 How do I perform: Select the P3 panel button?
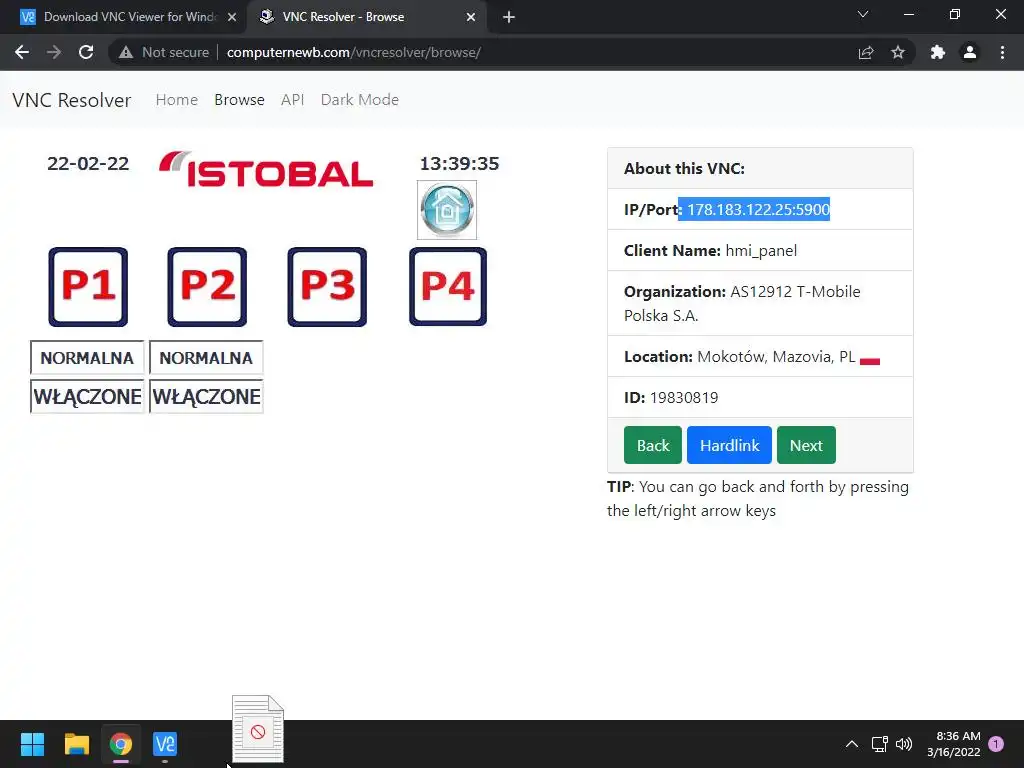pyautogui.click(x=327, y=287)
